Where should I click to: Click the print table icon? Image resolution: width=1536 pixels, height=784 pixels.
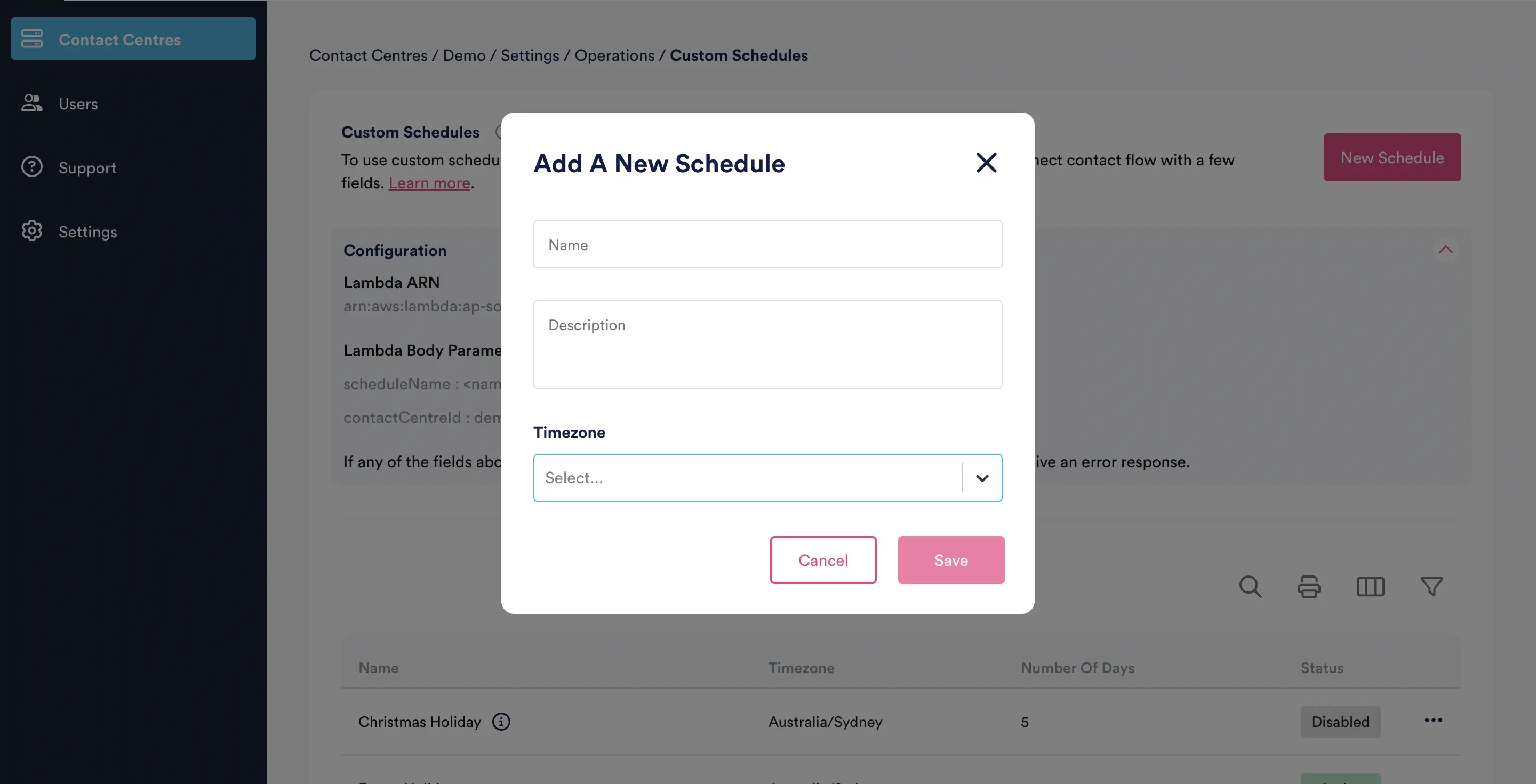pos(1309,587)
